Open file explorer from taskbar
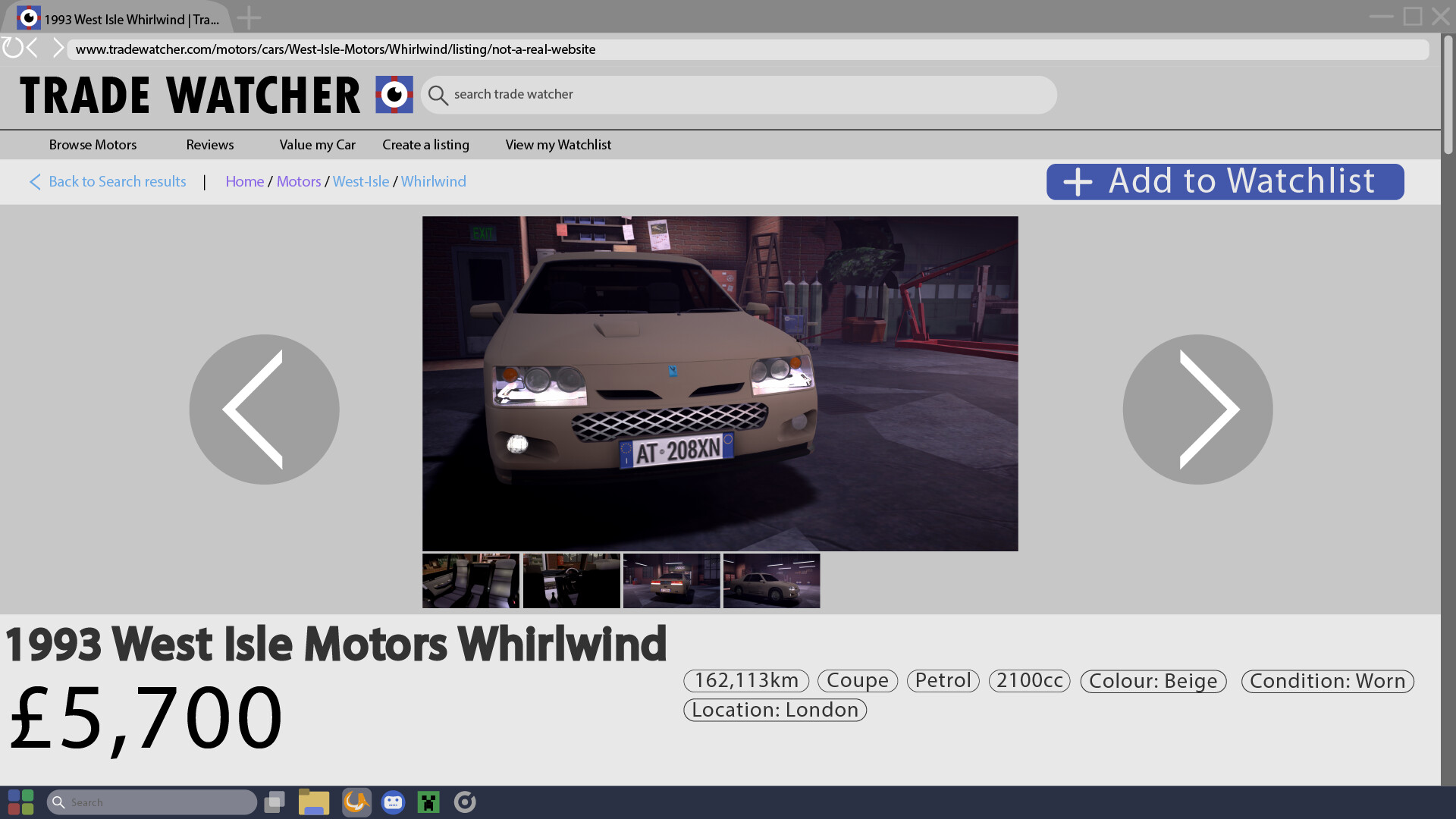 (x=313, y=802)
